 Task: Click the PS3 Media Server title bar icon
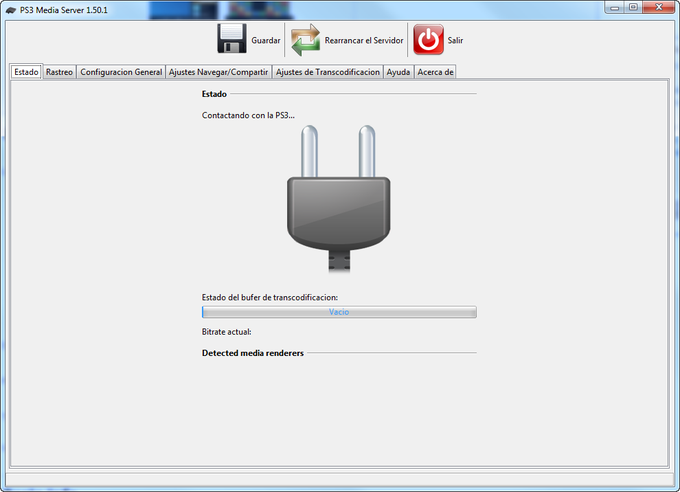[11, 10]
